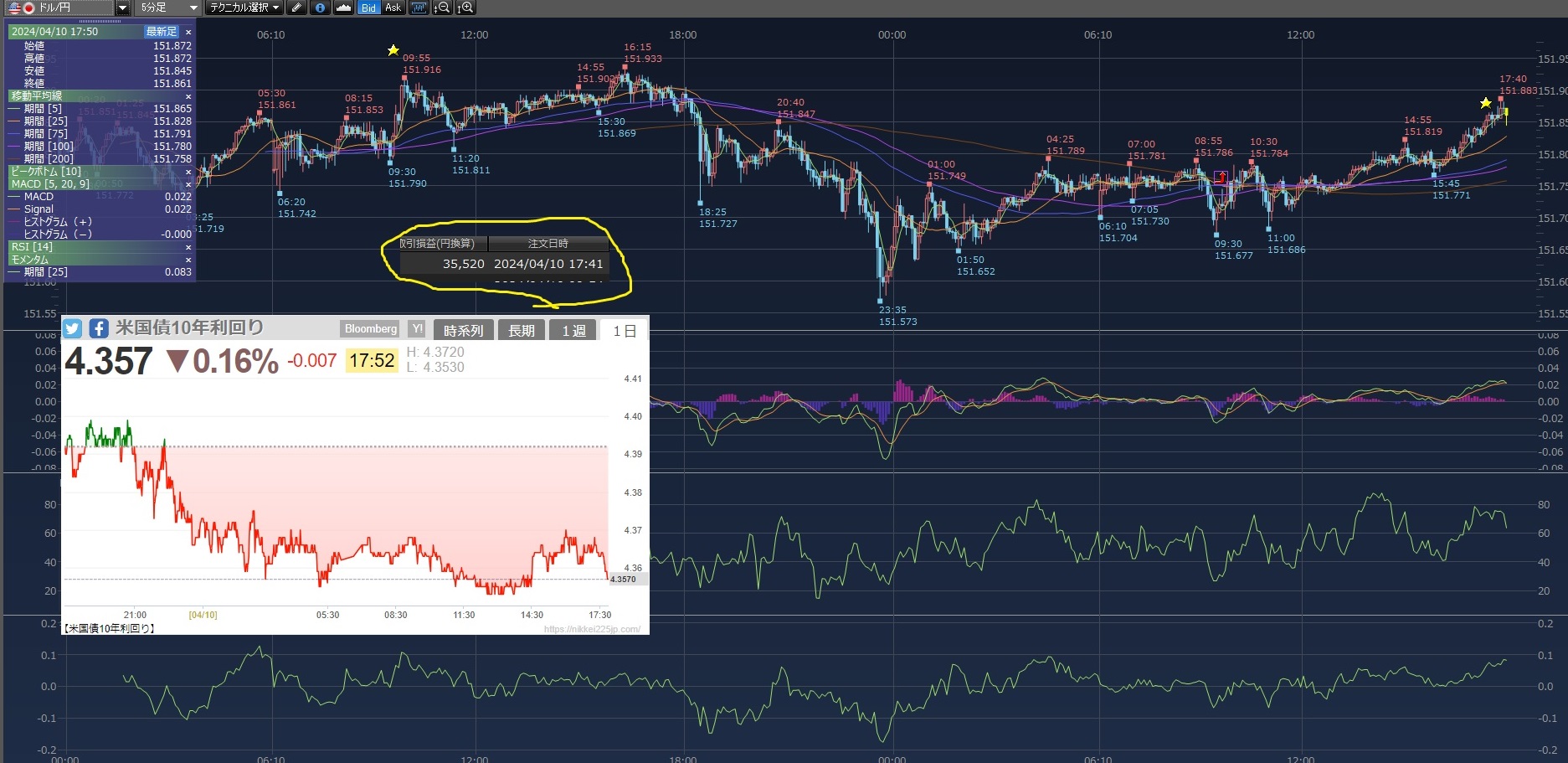Switch price display to Ask
This screenshot has height=763, width=1568.
coord(393,8)
